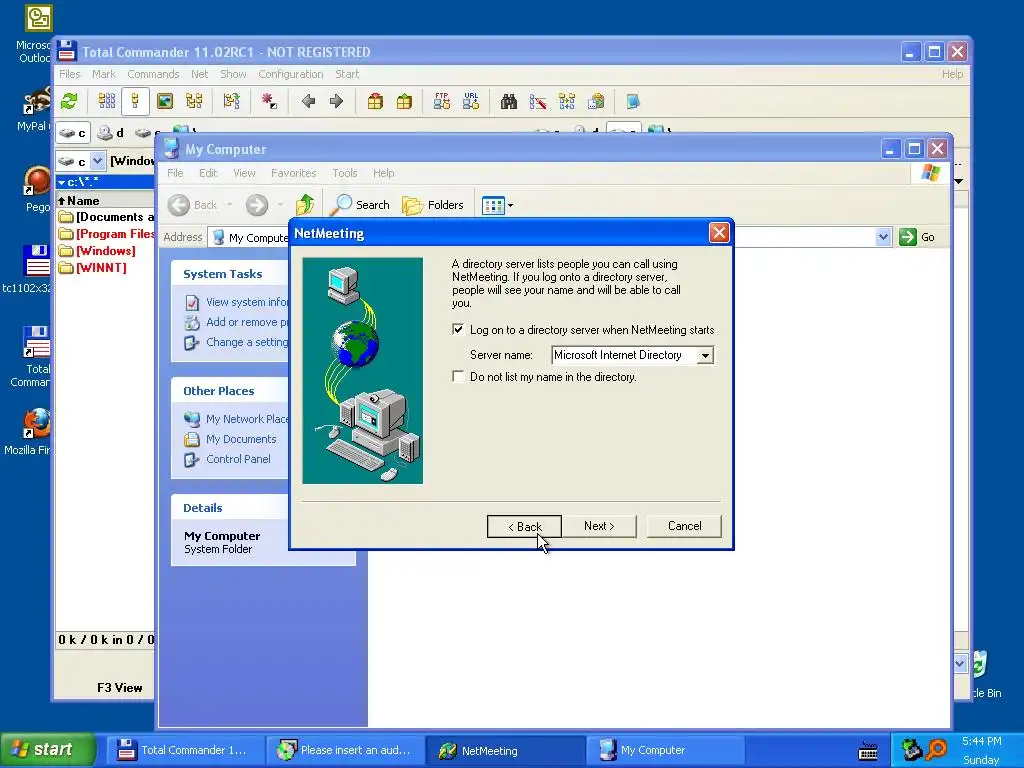Click the red star selection icon in Total Commander
This screenshot has width=1024, height=768.
click(268, 101)
